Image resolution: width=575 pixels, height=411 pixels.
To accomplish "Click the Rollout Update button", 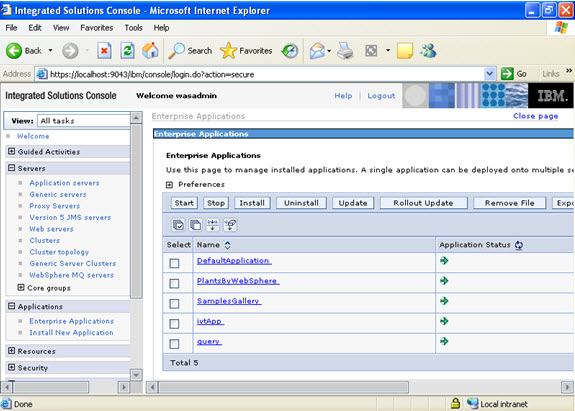I will click(x=424, y=203).
